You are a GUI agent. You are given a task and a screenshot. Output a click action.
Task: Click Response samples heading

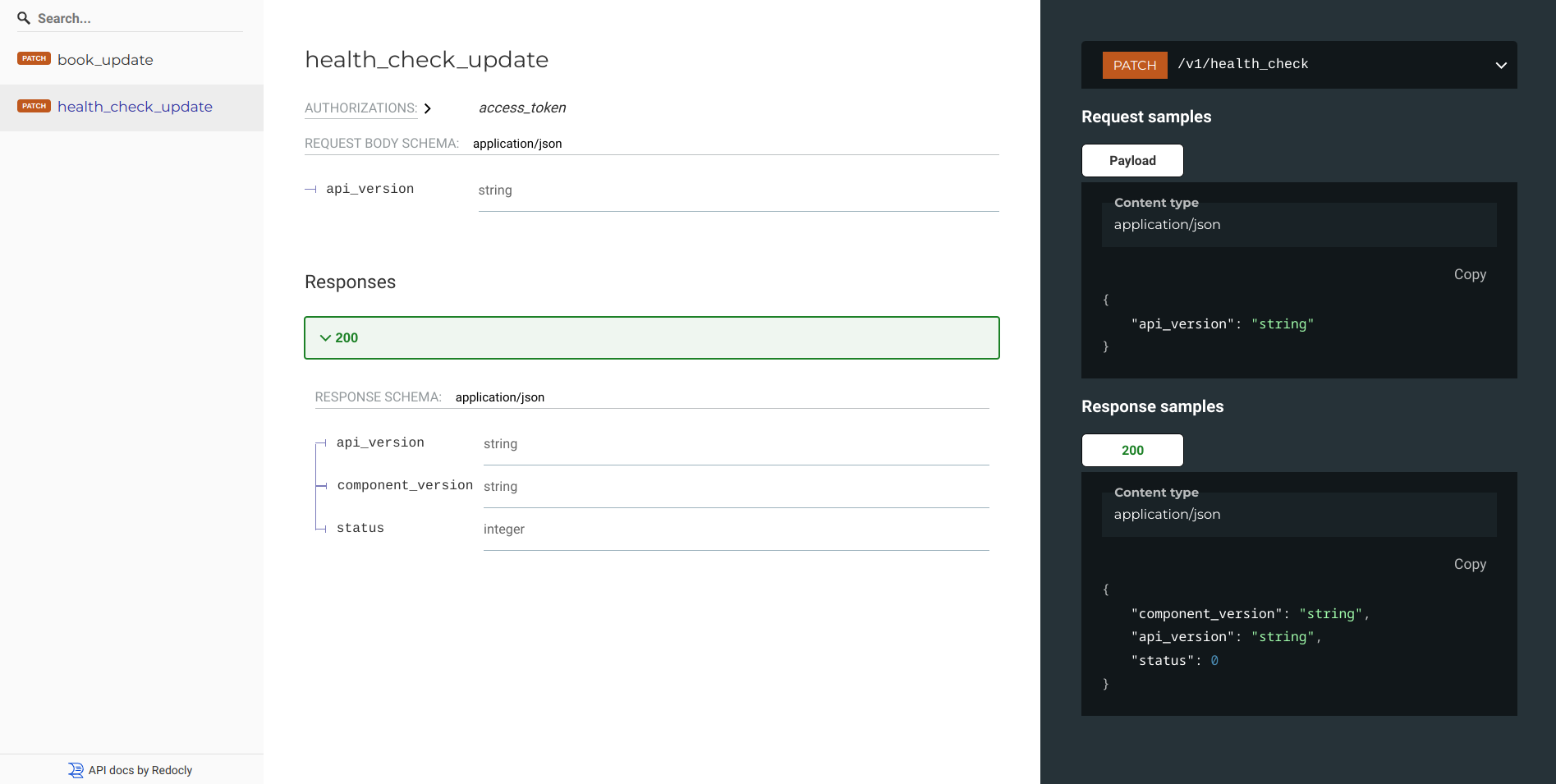(x=1152, y=406)
